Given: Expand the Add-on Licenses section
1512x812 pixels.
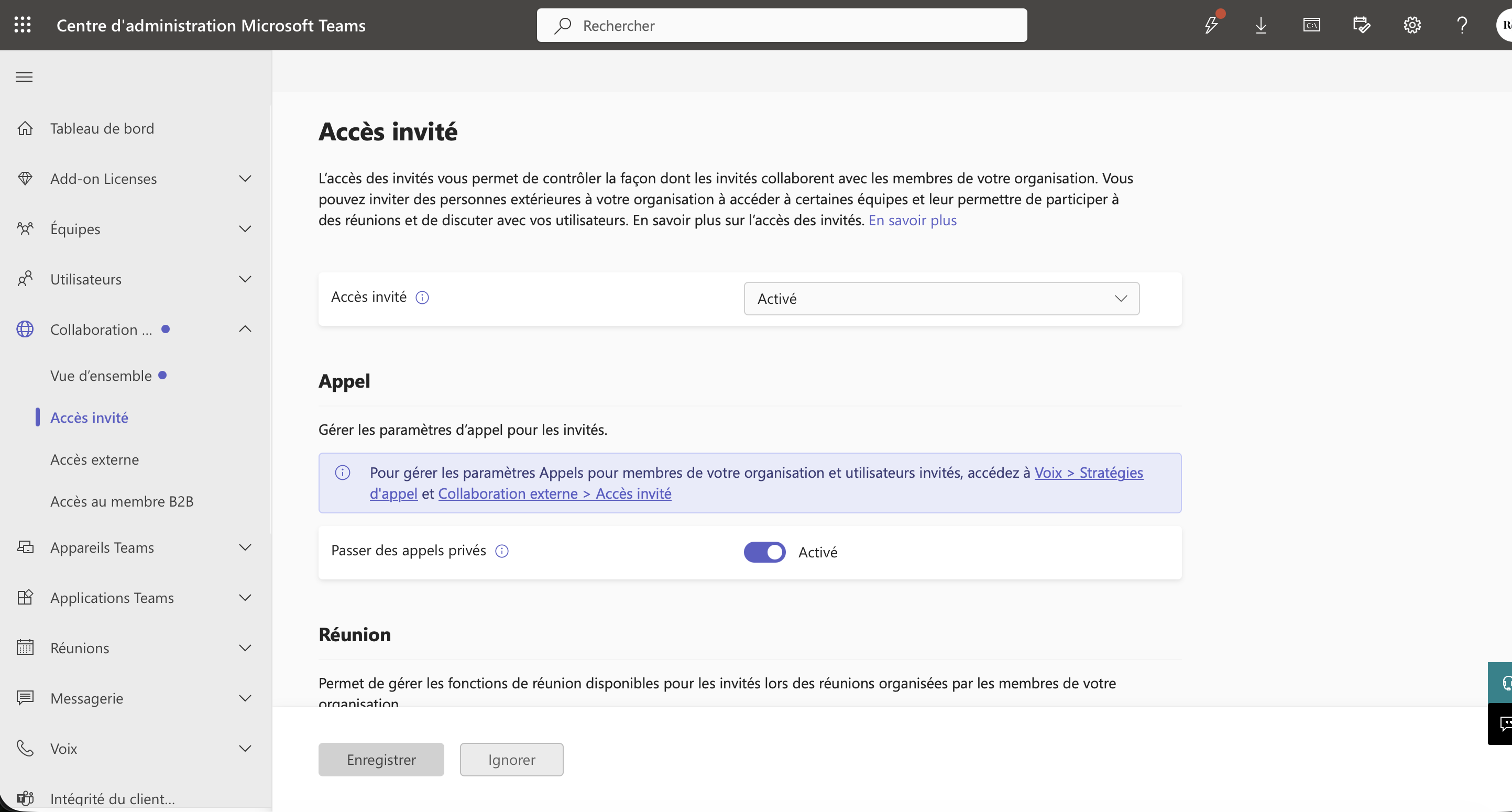Looking at the screenshot, I should [245, 178].
